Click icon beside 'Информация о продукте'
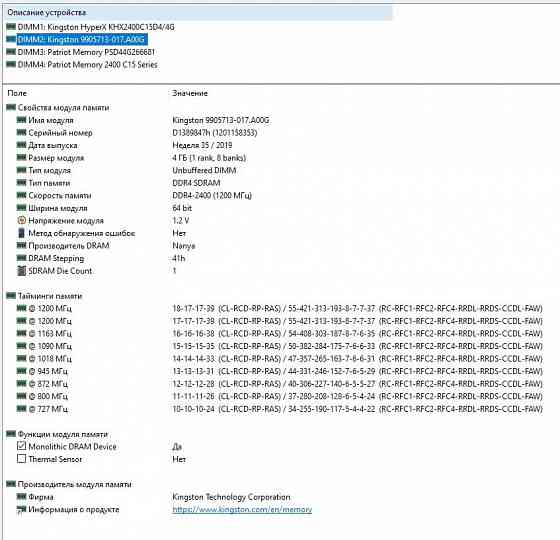560x540 pixels. tap(21, 510)
